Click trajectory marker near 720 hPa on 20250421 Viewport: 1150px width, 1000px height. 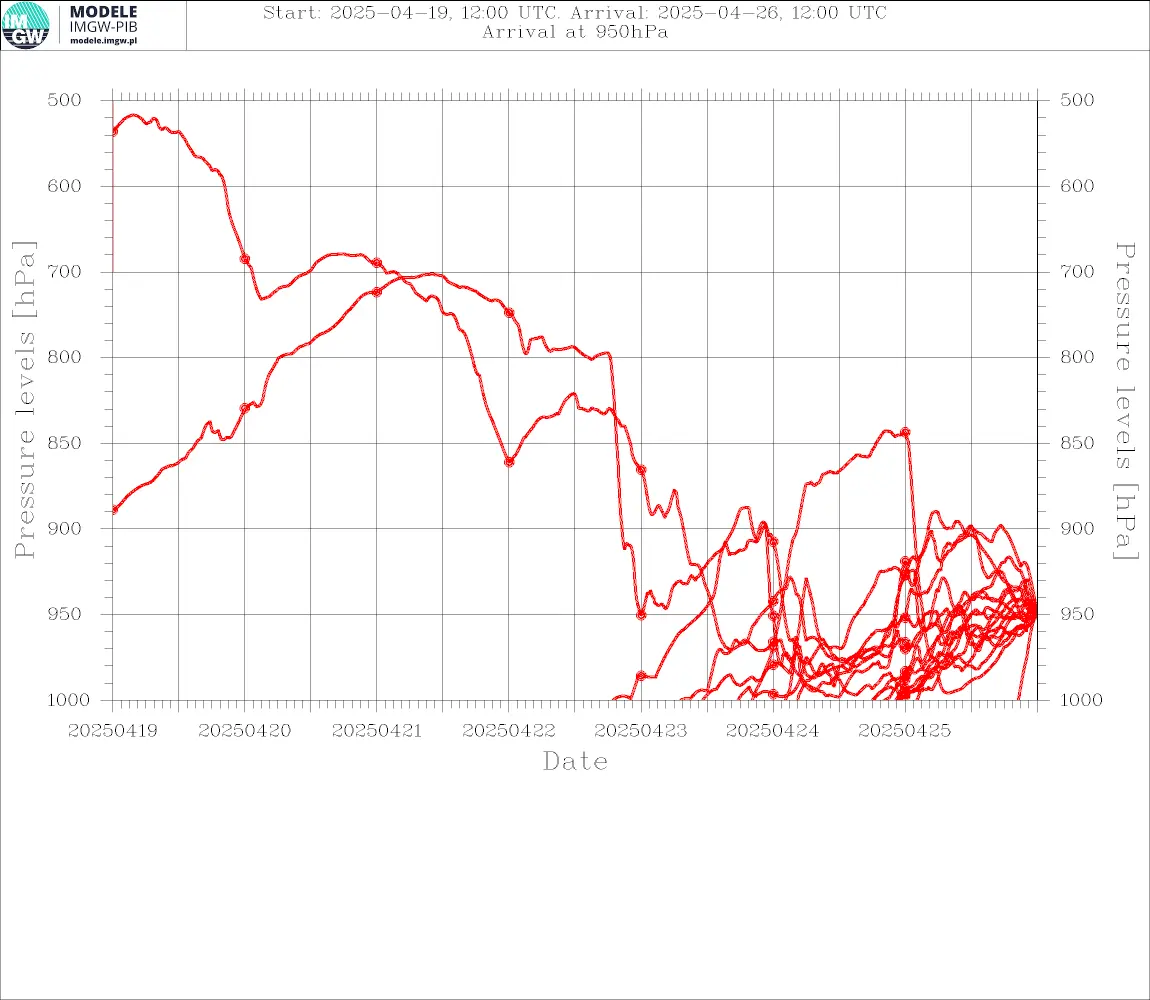pos(377,292)
